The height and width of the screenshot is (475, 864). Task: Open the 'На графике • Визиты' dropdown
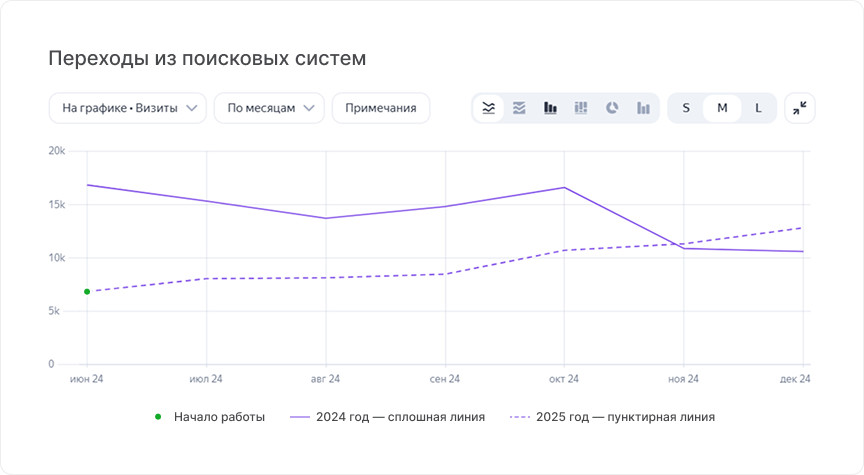point(128,108)
